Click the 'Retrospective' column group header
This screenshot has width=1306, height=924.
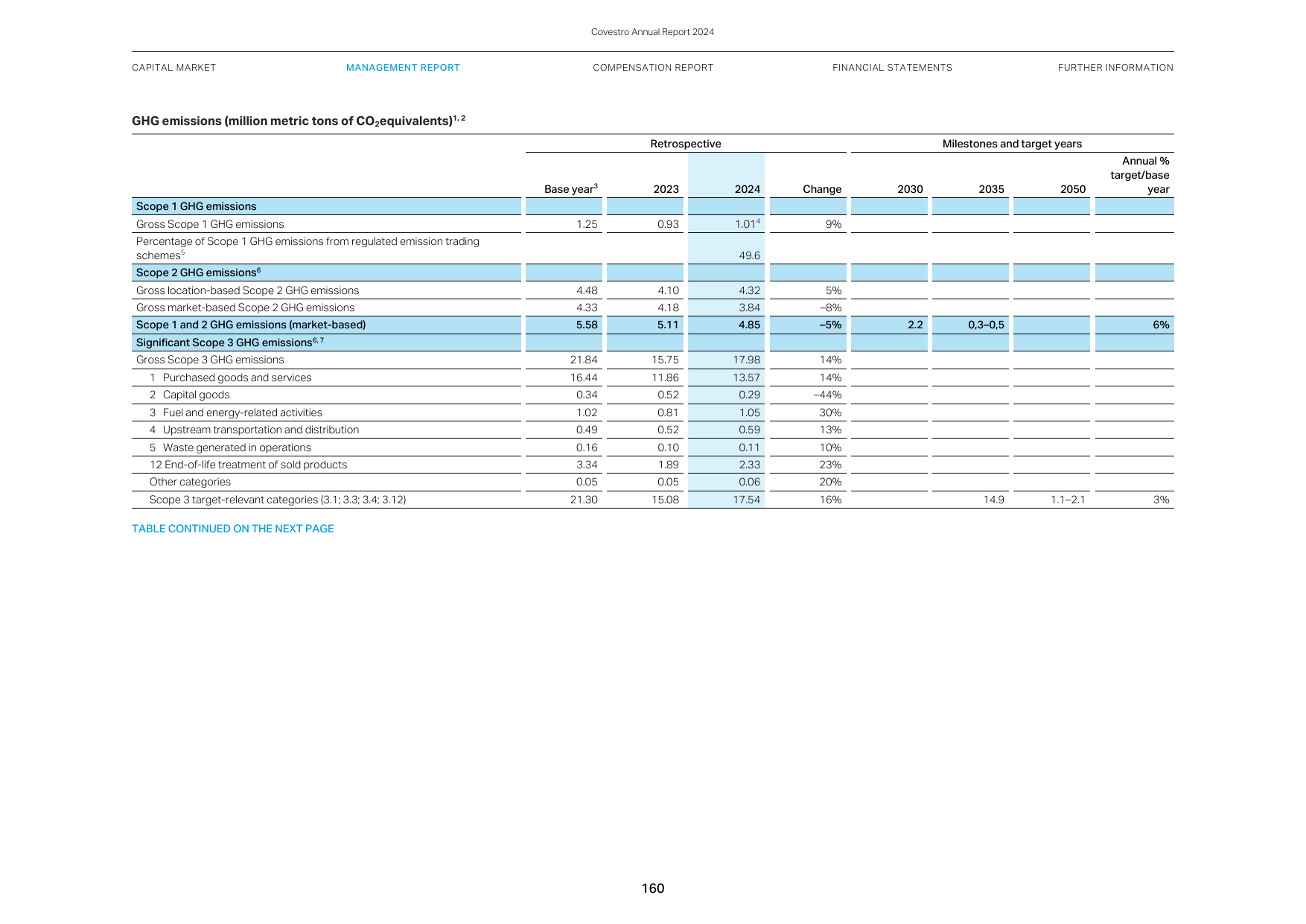[x=686, y=144]
